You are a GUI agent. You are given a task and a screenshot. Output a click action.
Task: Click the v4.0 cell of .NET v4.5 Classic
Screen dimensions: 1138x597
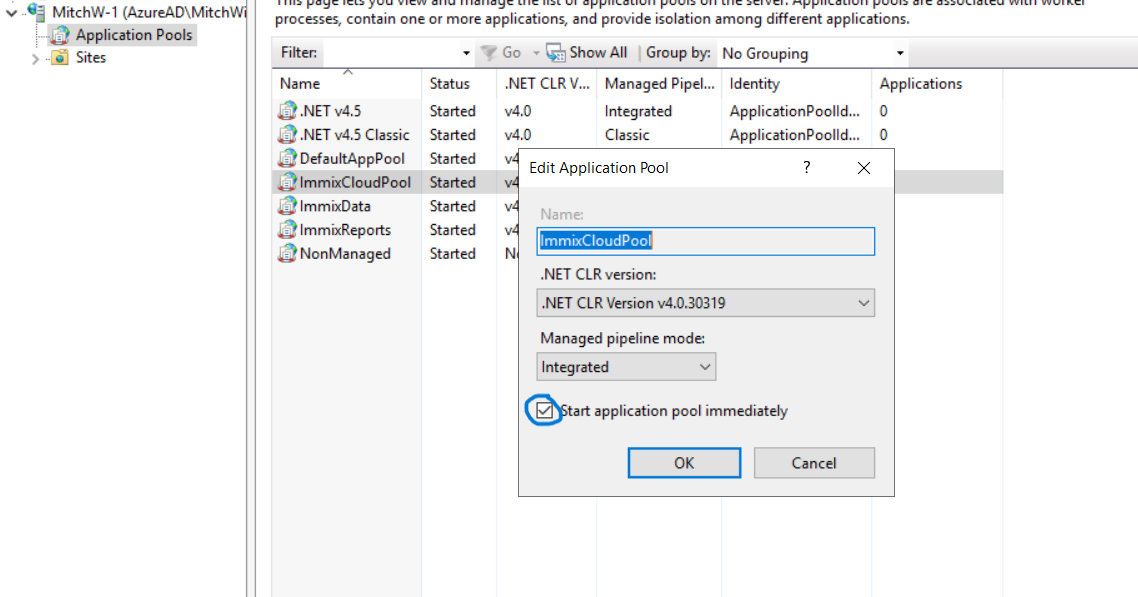[517, 135]
